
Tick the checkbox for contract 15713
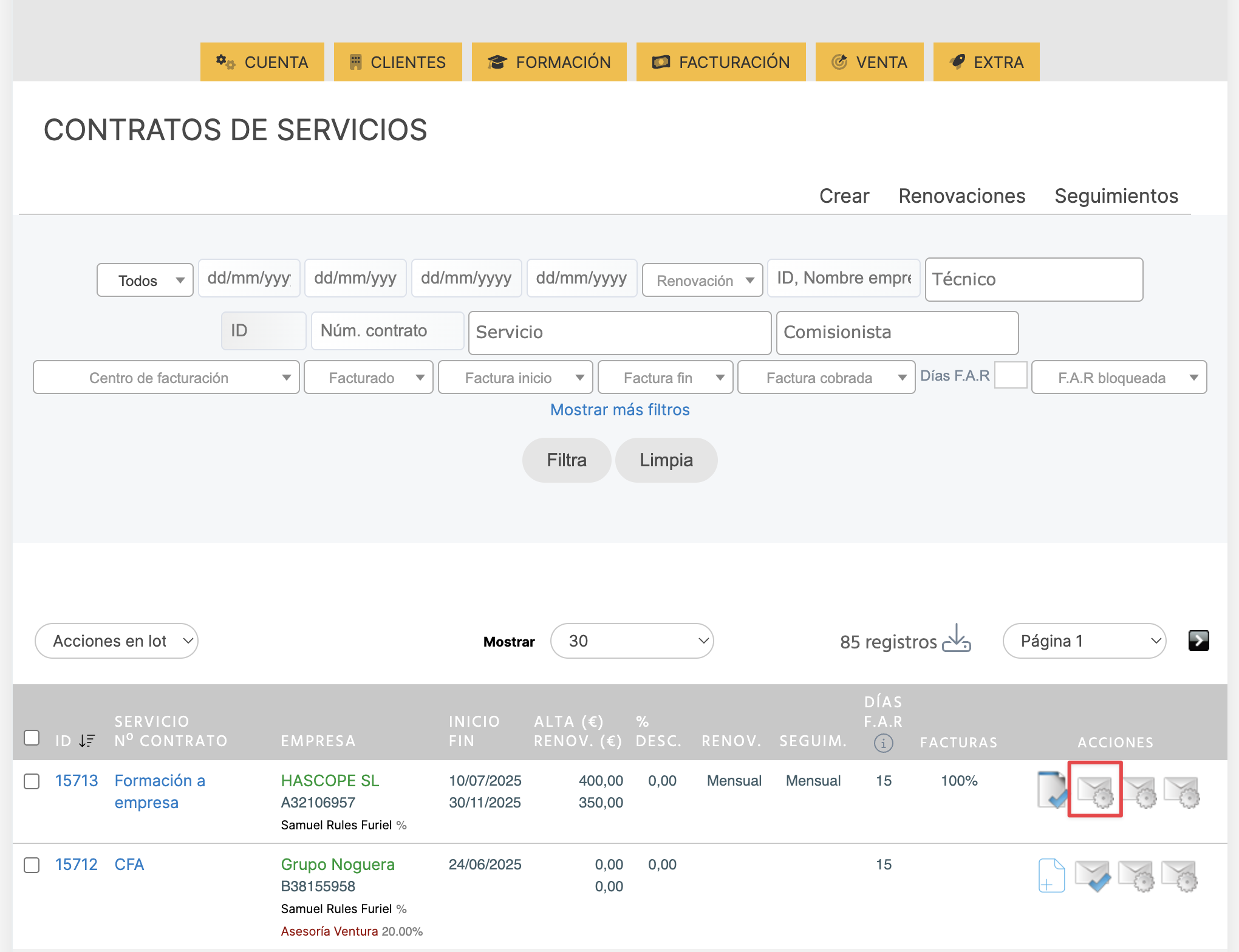(32, 781)
